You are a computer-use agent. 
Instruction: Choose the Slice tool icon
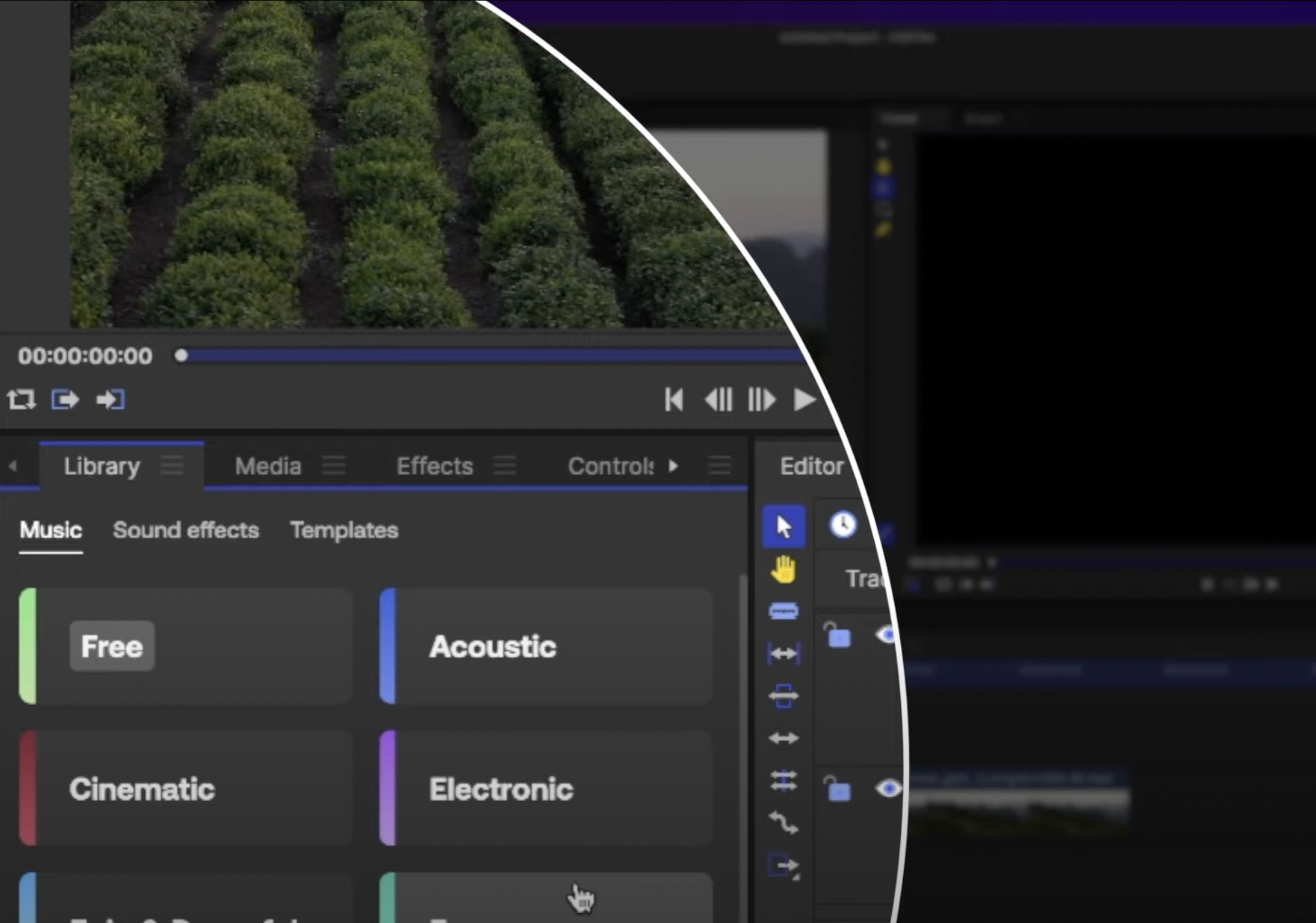tap(784, 611)
